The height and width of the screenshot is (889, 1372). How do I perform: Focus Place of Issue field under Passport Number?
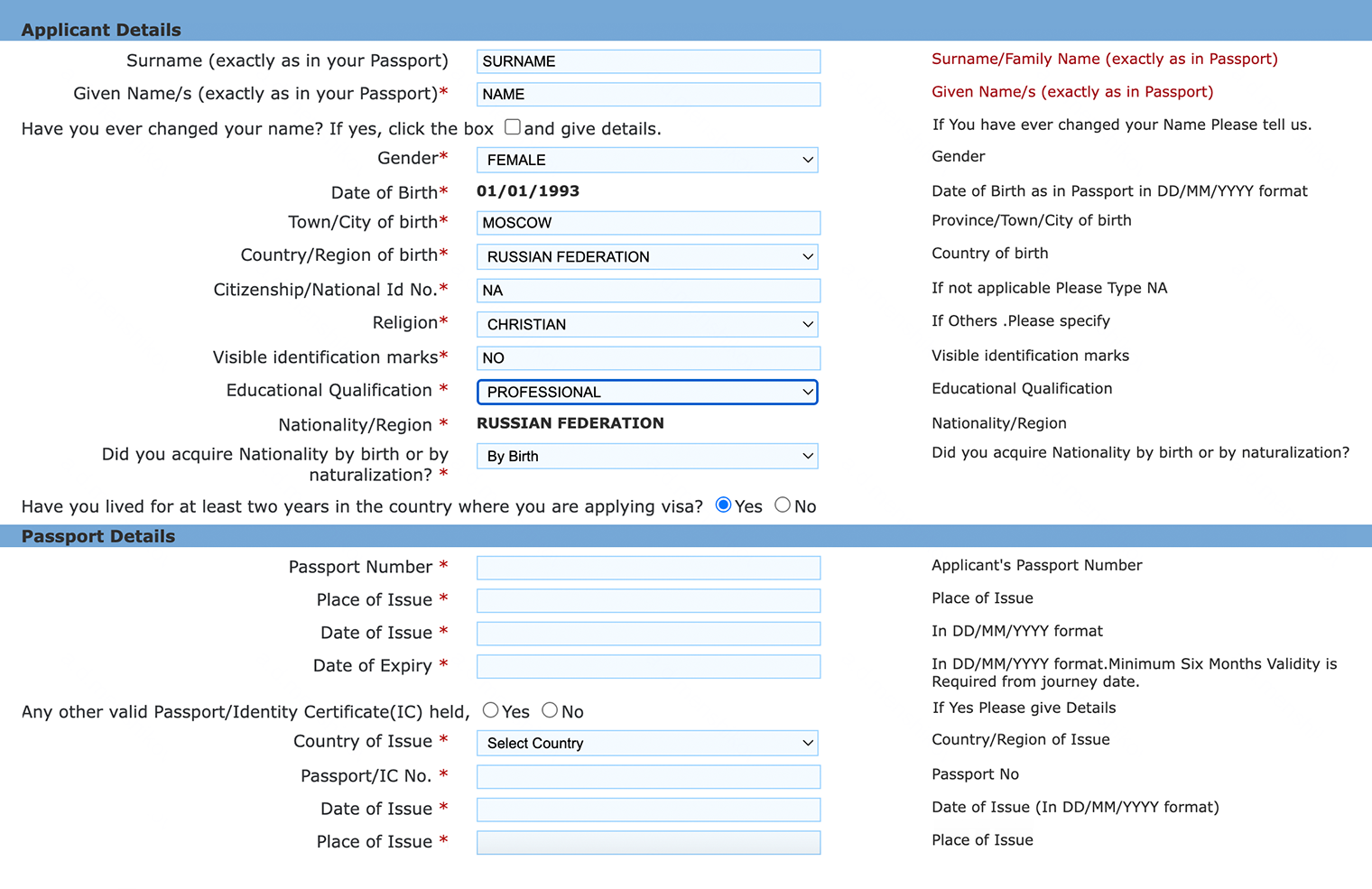coord(648,600)
